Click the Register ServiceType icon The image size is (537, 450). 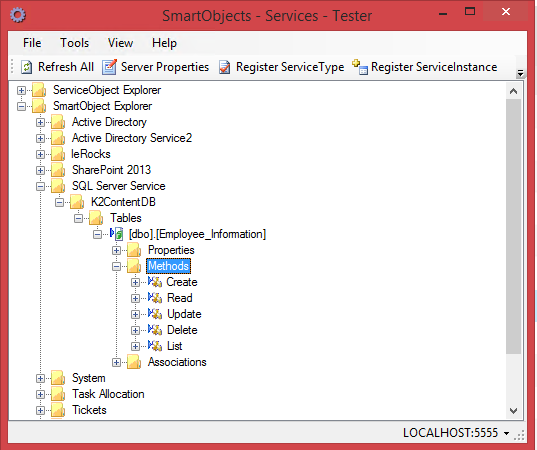tap(225, 67)
